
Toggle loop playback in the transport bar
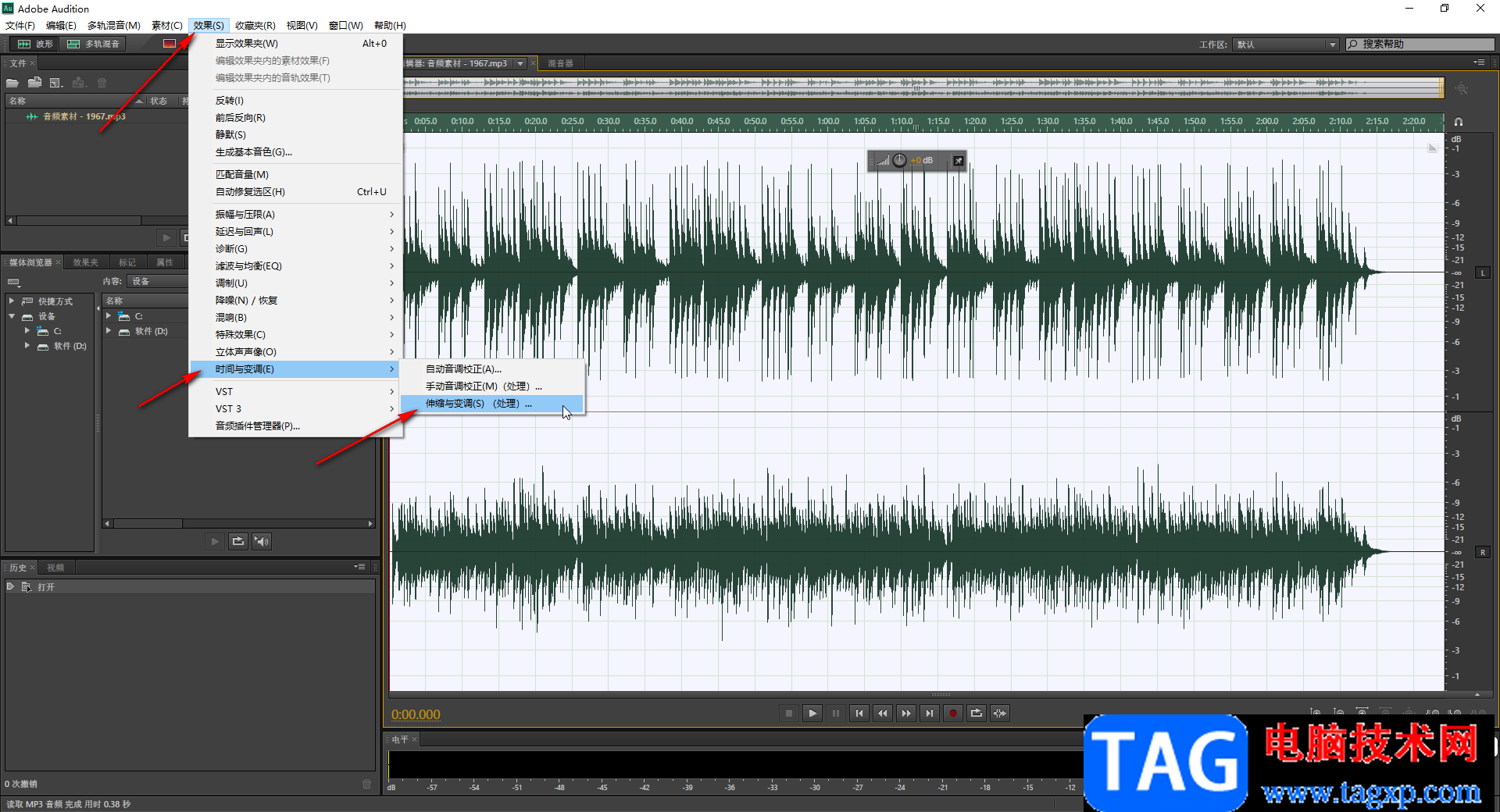pos(977,713)
